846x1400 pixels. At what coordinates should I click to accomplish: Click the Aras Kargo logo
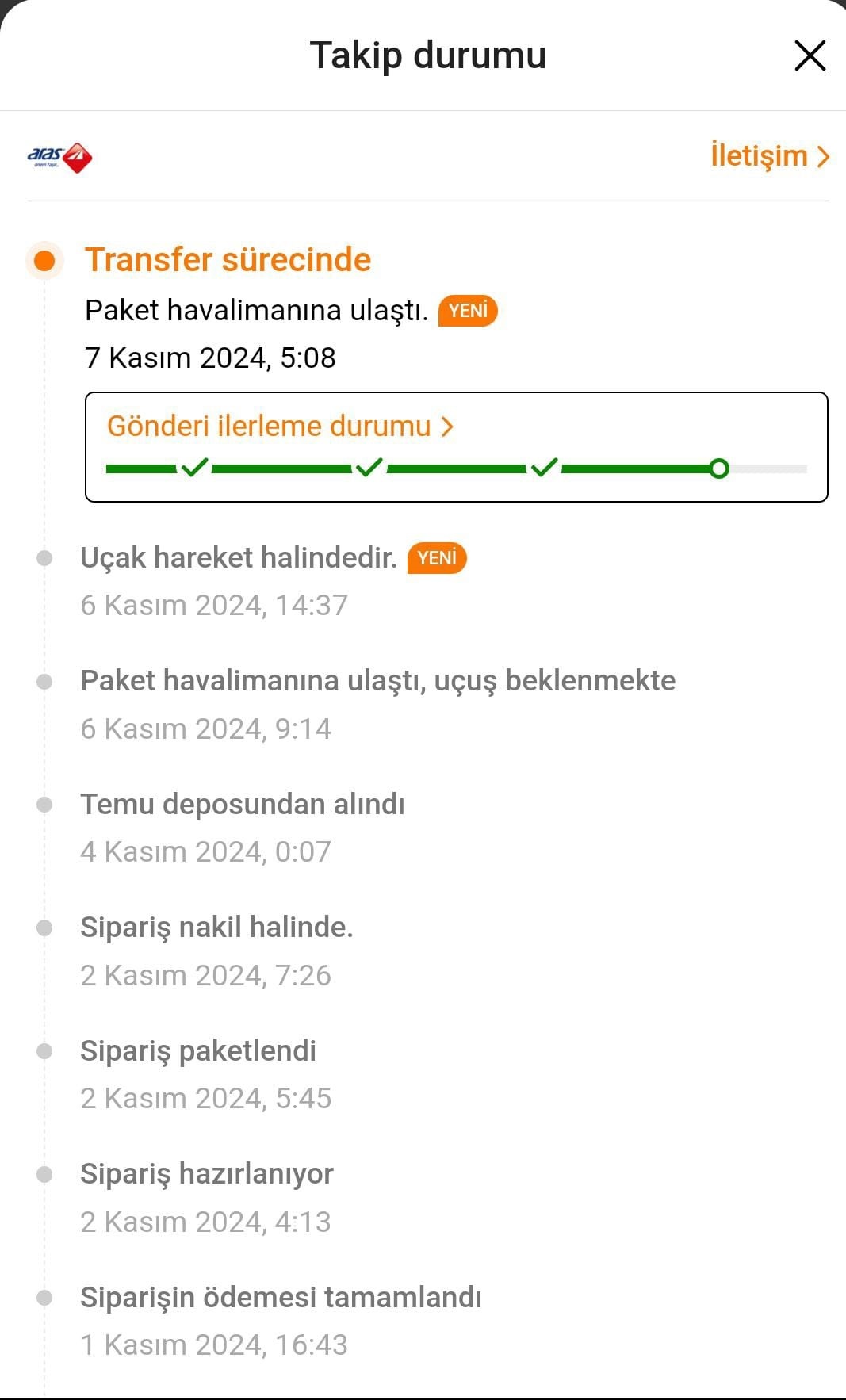60,157
